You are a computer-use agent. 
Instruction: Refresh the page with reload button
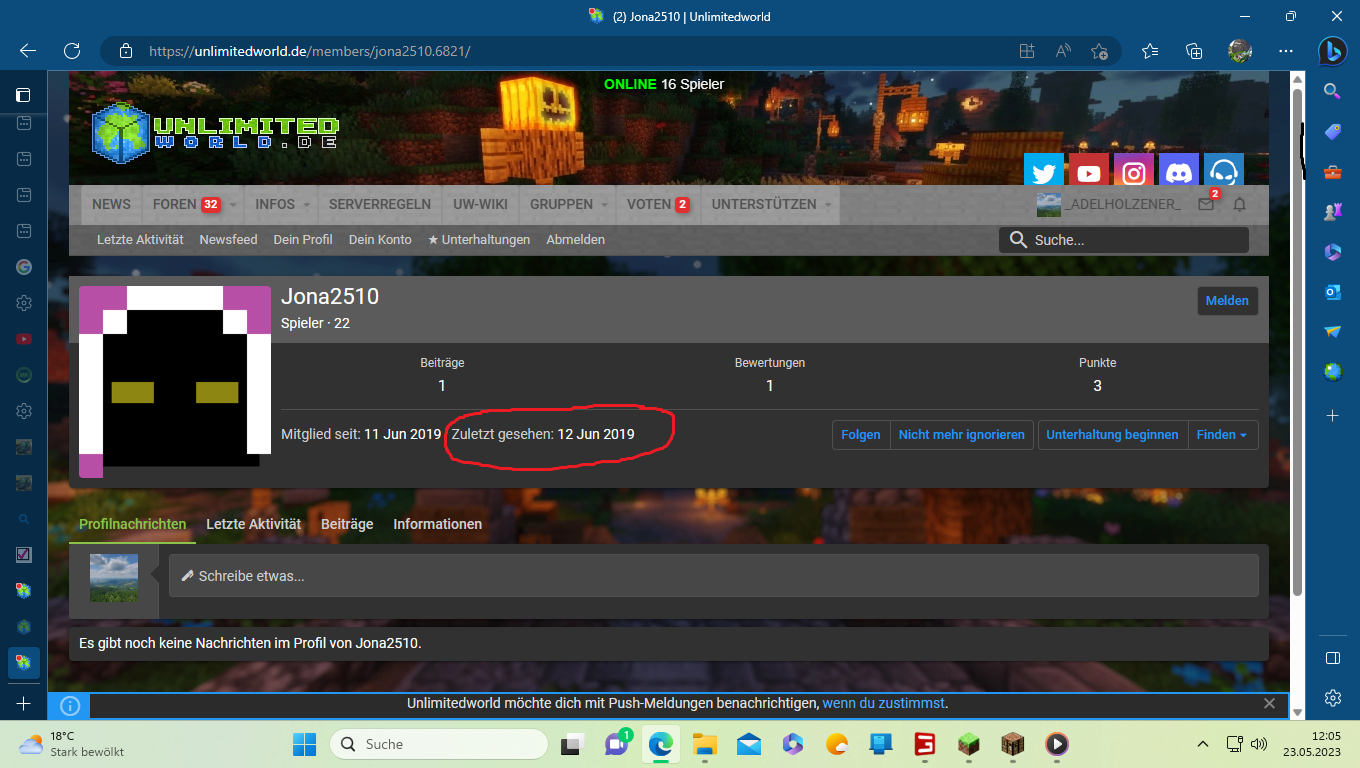point(72,51)
